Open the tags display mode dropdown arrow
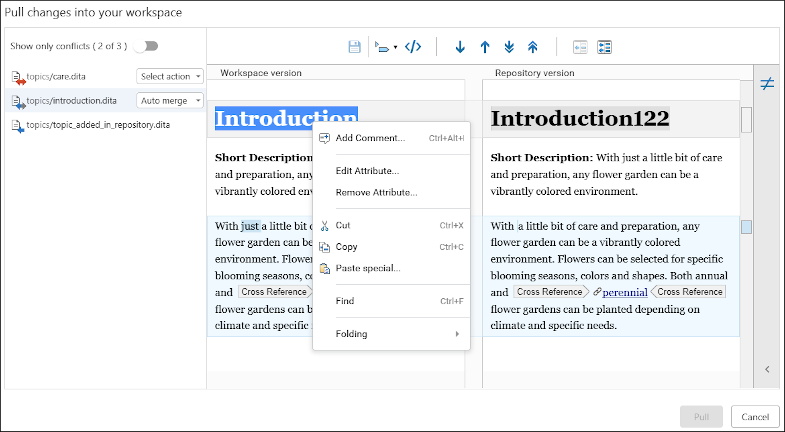Screen dimensions: 785x432 [x=395, y=47]
